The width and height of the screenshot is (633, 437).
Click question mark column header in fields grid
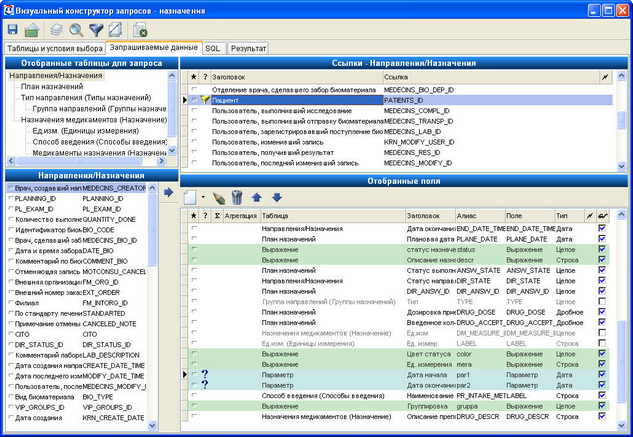(205, 216)
